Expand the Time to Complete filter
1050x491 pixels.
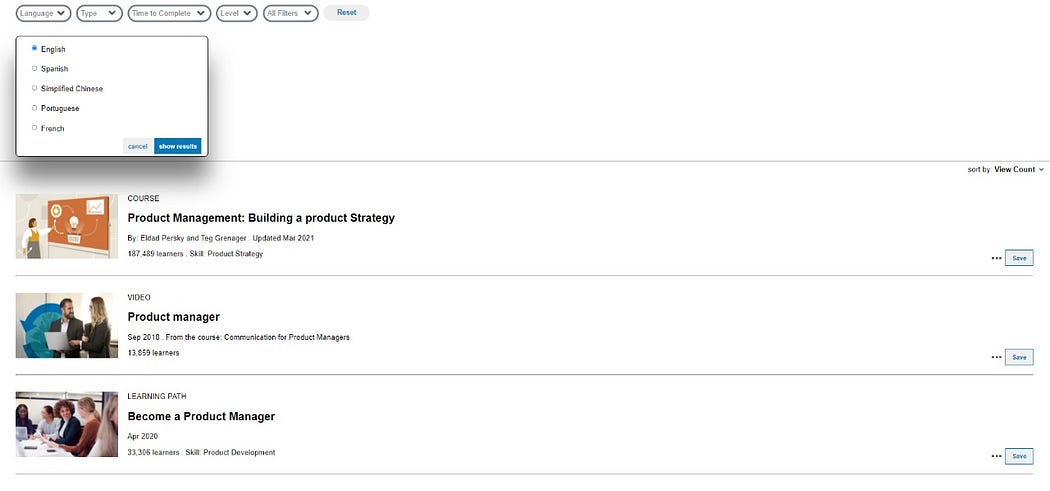click(169, 13)
